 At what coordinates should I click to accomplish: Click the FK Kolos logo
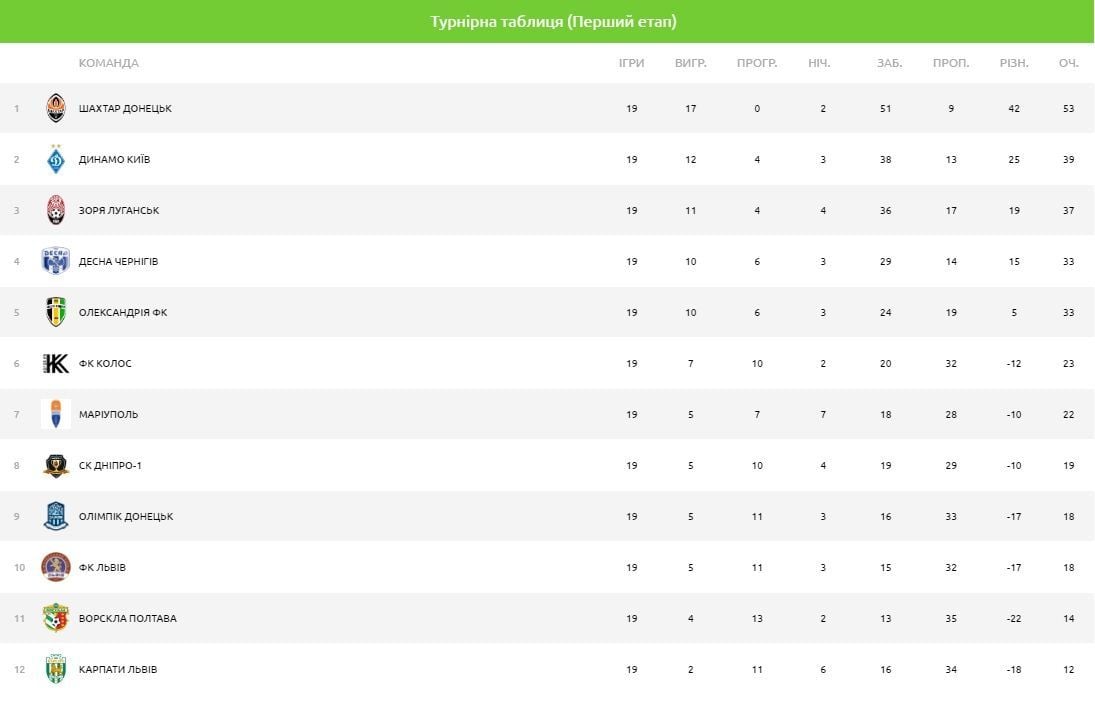click(x=56, y=363)
